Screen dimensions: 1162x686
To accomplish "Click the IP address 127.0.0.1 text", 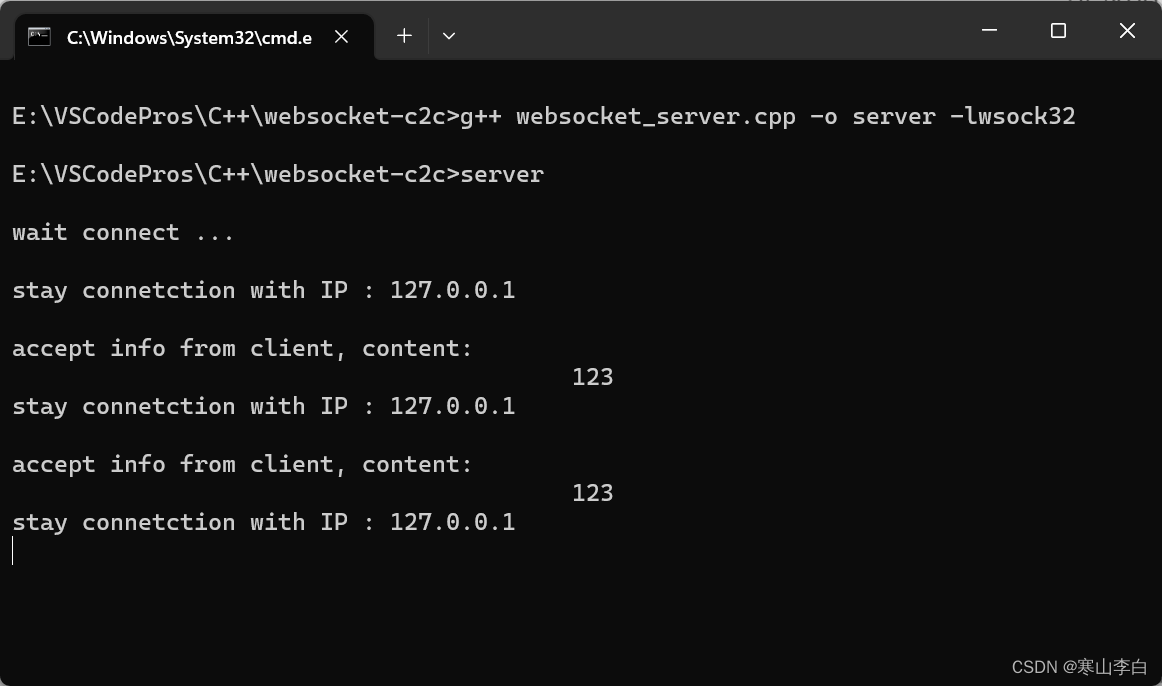I will coord(452,290).
